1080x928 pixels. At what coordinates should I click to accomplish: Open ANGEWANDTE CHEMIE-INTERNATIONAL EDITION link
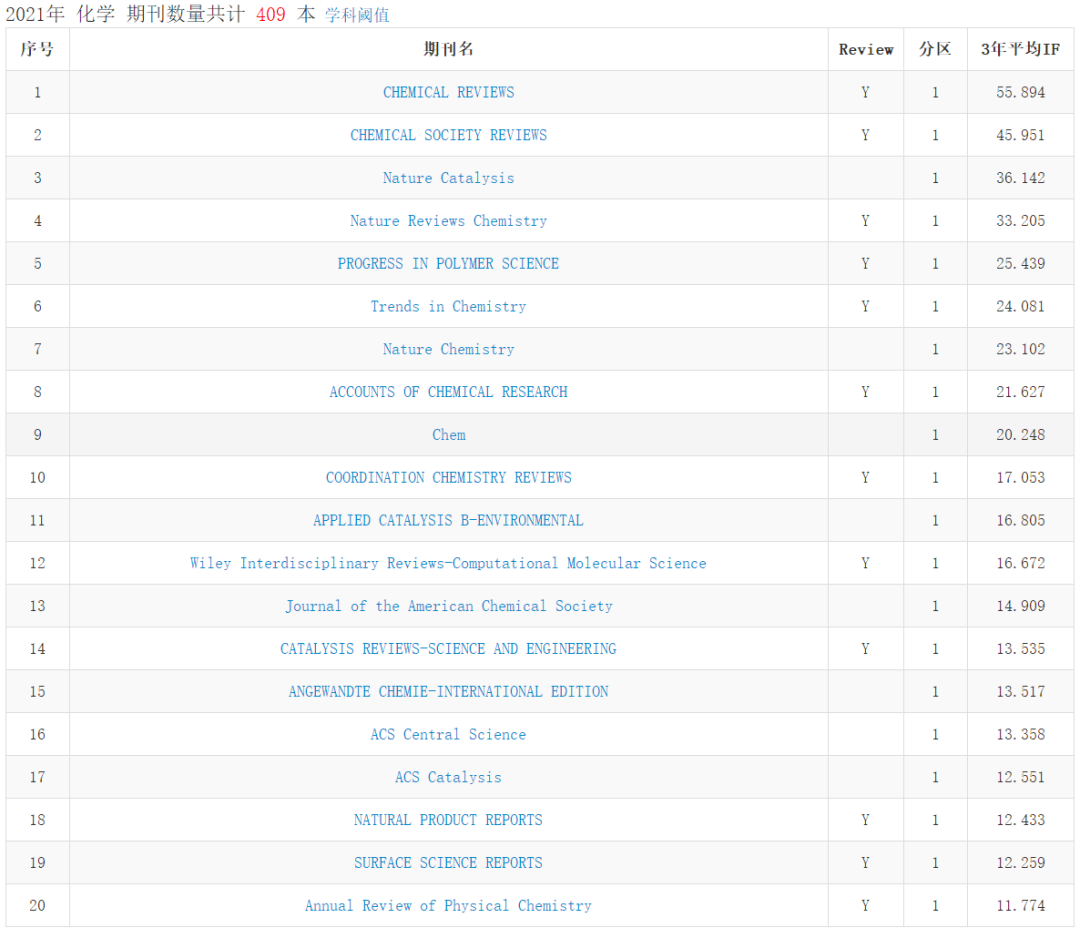(448, 691)
